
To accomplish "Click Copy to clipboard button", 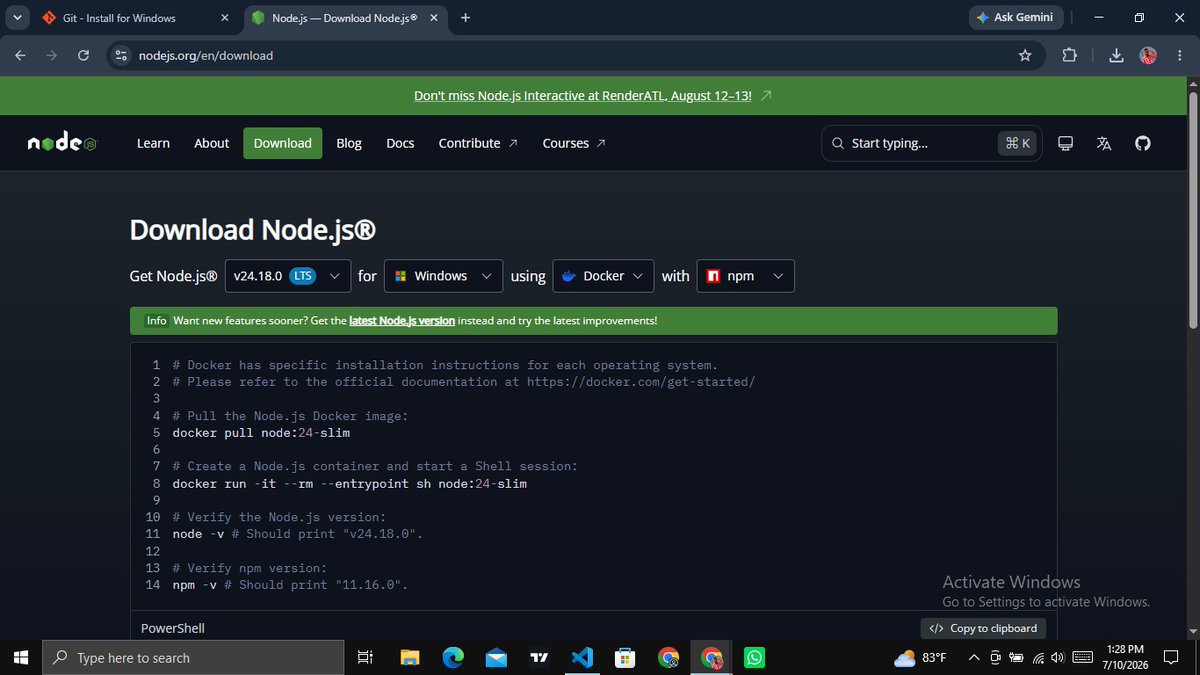I will tap(984, 628).
